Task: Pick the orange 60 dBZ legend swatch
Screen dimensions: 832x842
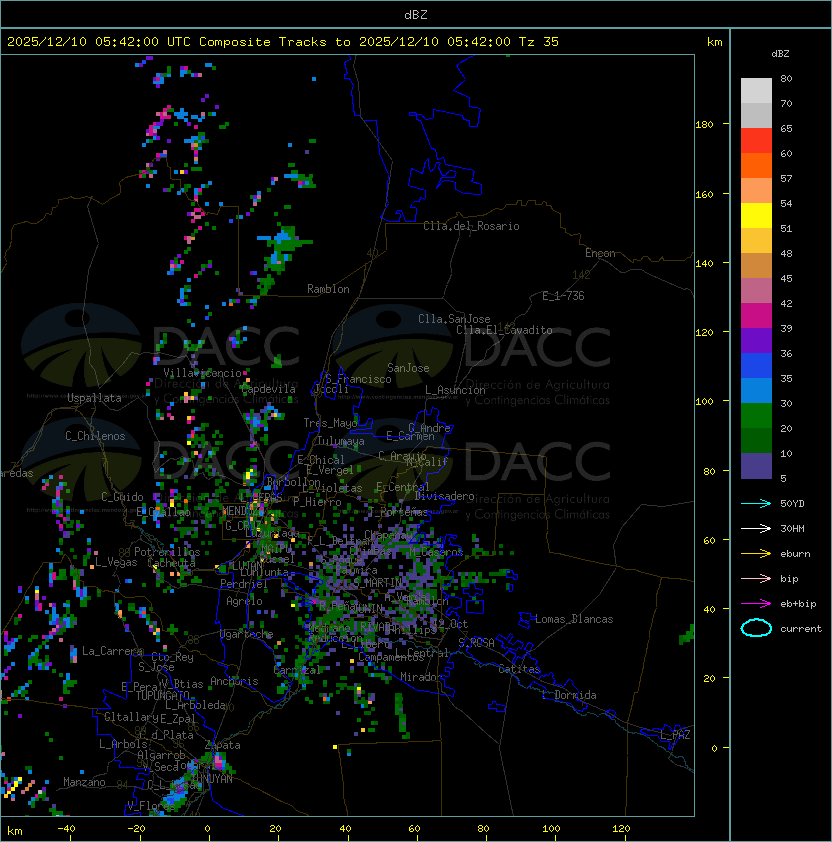Action: point(756,165)
